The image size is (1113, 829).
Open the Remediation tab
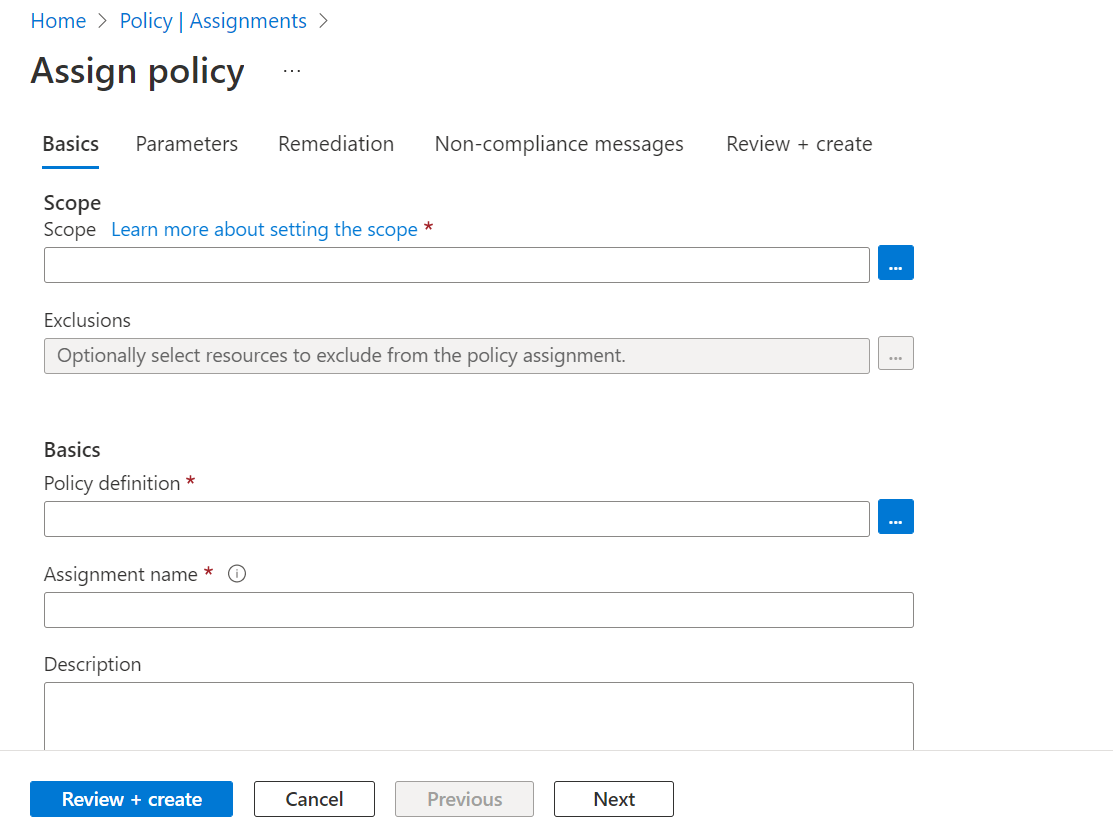click(x=335, y=144)
